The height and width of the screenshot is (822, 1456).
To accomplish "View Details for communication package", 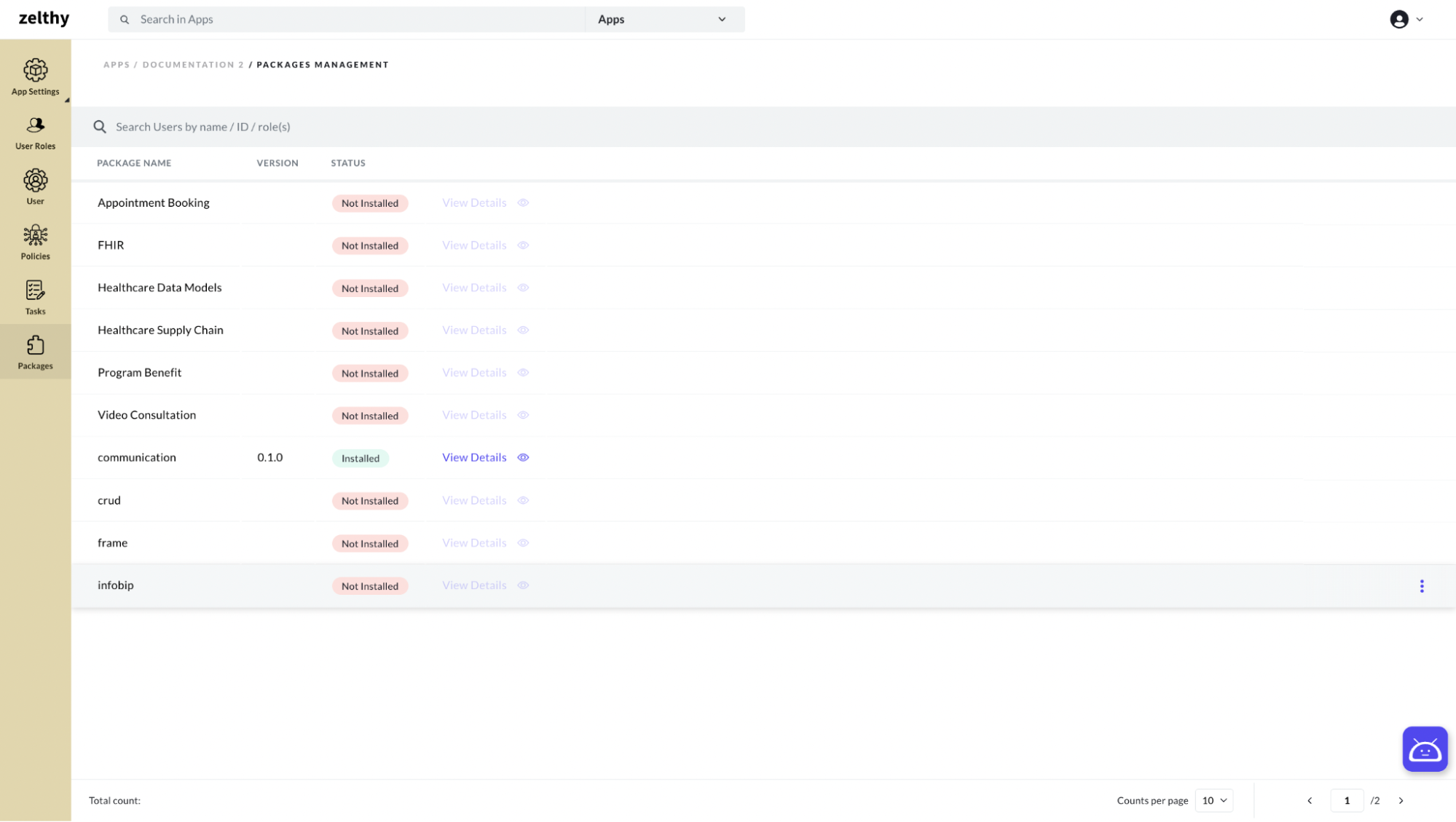I will pos(474,458).
